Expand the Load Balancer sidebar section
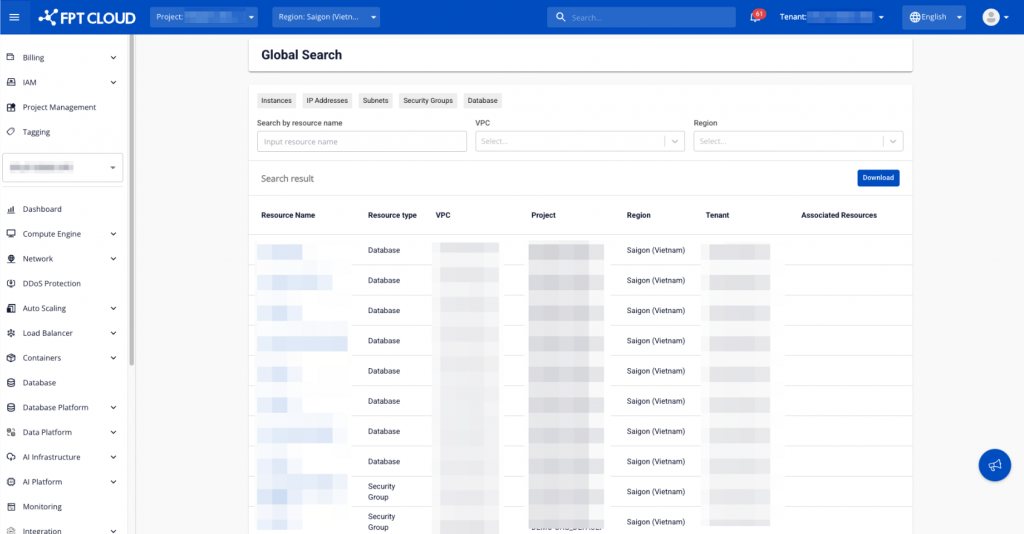Viewport: 1024px width, 534px height. (x=66, y=333)
